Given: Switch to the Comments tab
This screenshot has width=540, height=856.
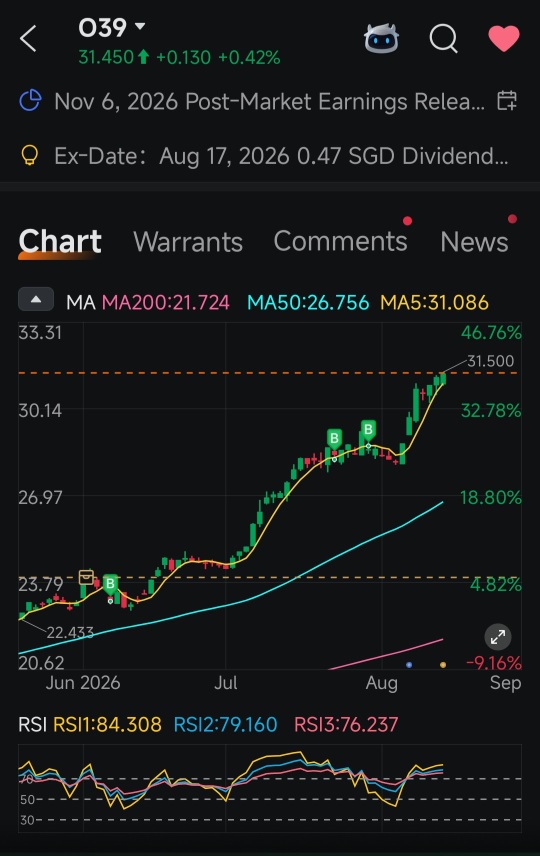Looking at the screenshot, I should click(x=340, y=241).
